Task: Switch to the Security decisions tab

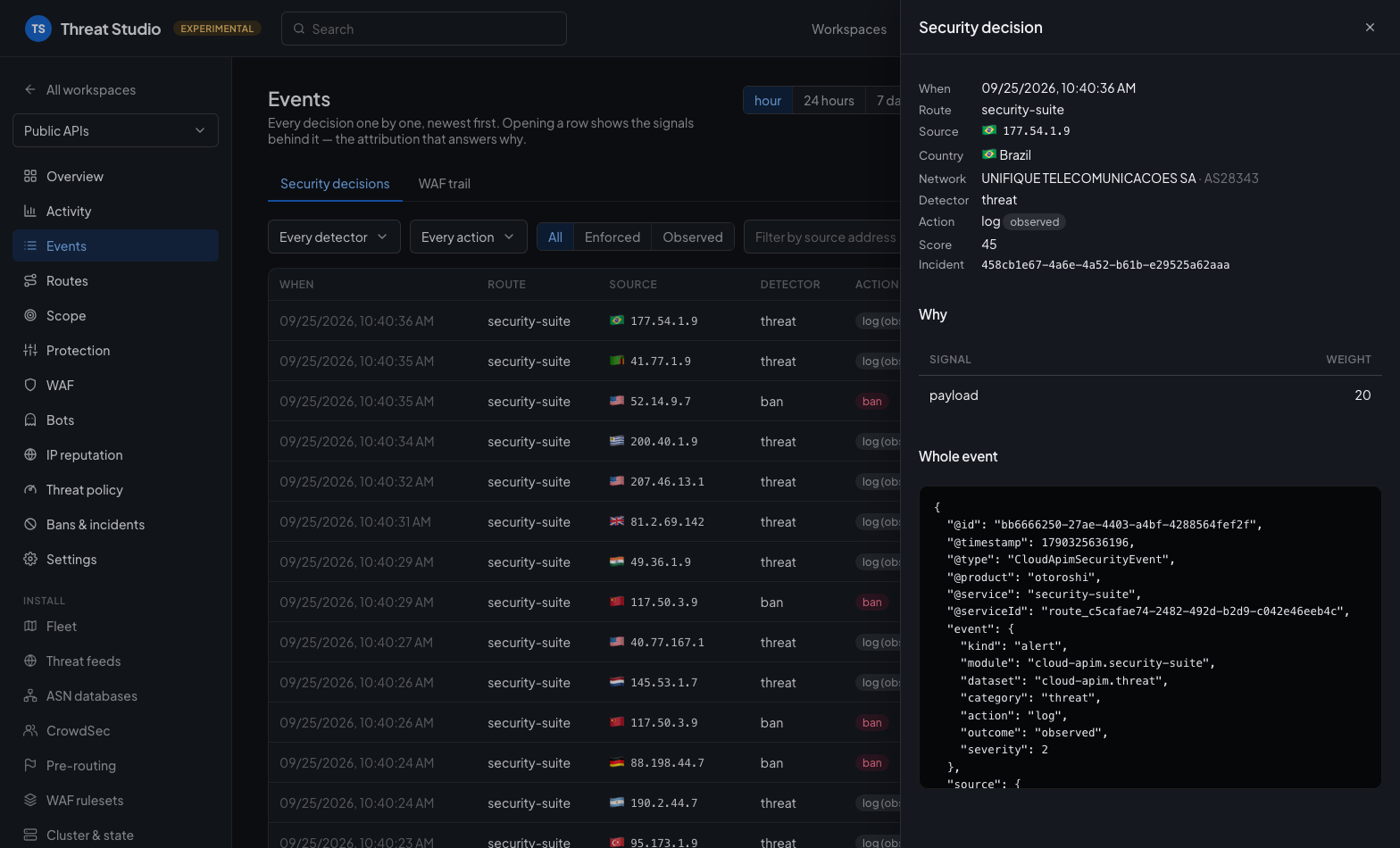Action: (x=335, y=184)
